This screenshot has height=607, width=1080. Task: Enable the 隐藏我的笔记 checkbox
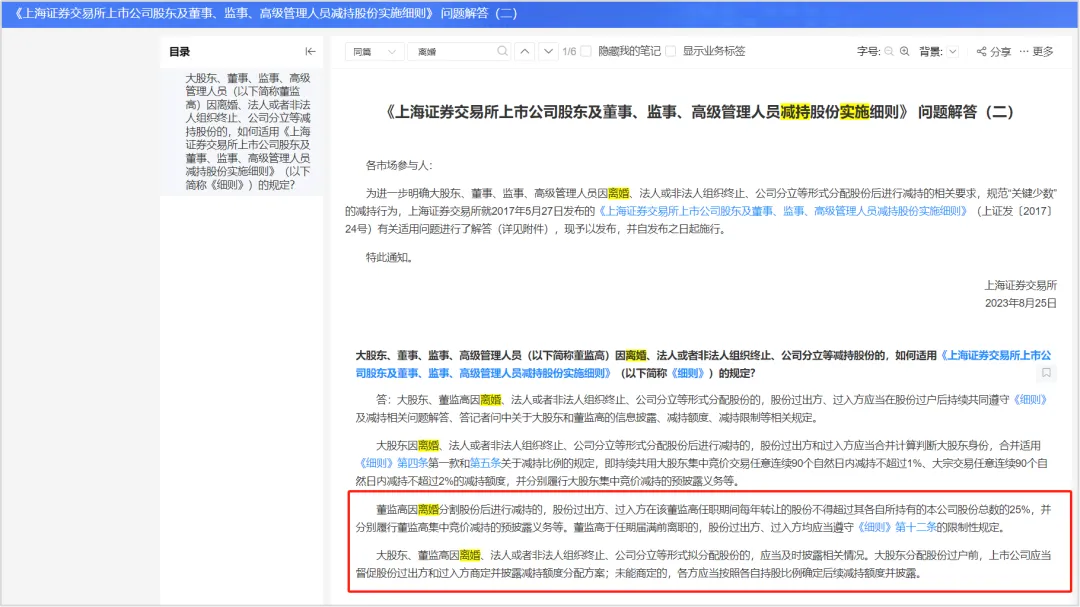(586, 52)
